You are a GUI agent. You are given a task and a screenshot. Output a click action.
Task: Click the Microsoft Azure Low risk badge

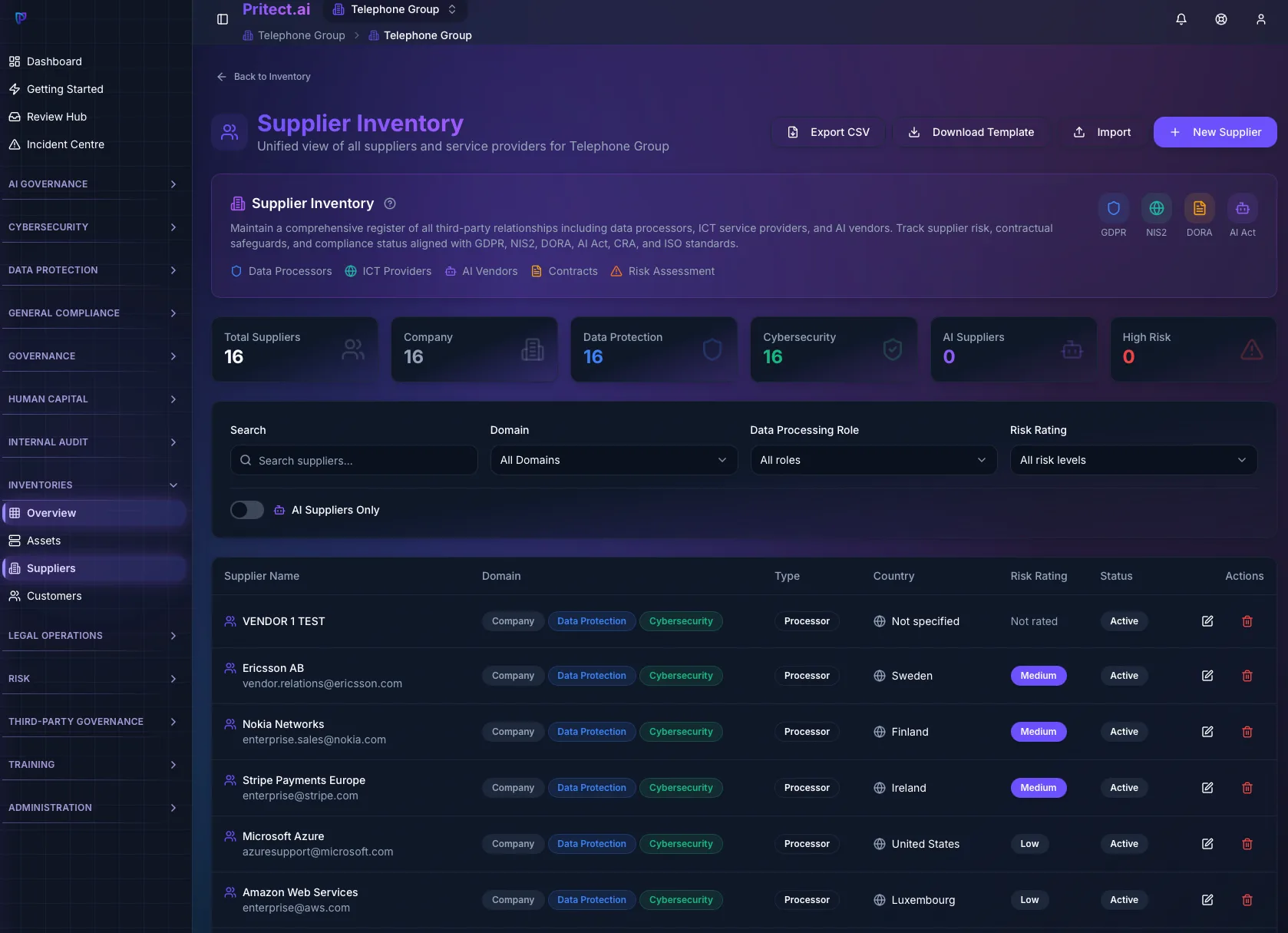1029,844
